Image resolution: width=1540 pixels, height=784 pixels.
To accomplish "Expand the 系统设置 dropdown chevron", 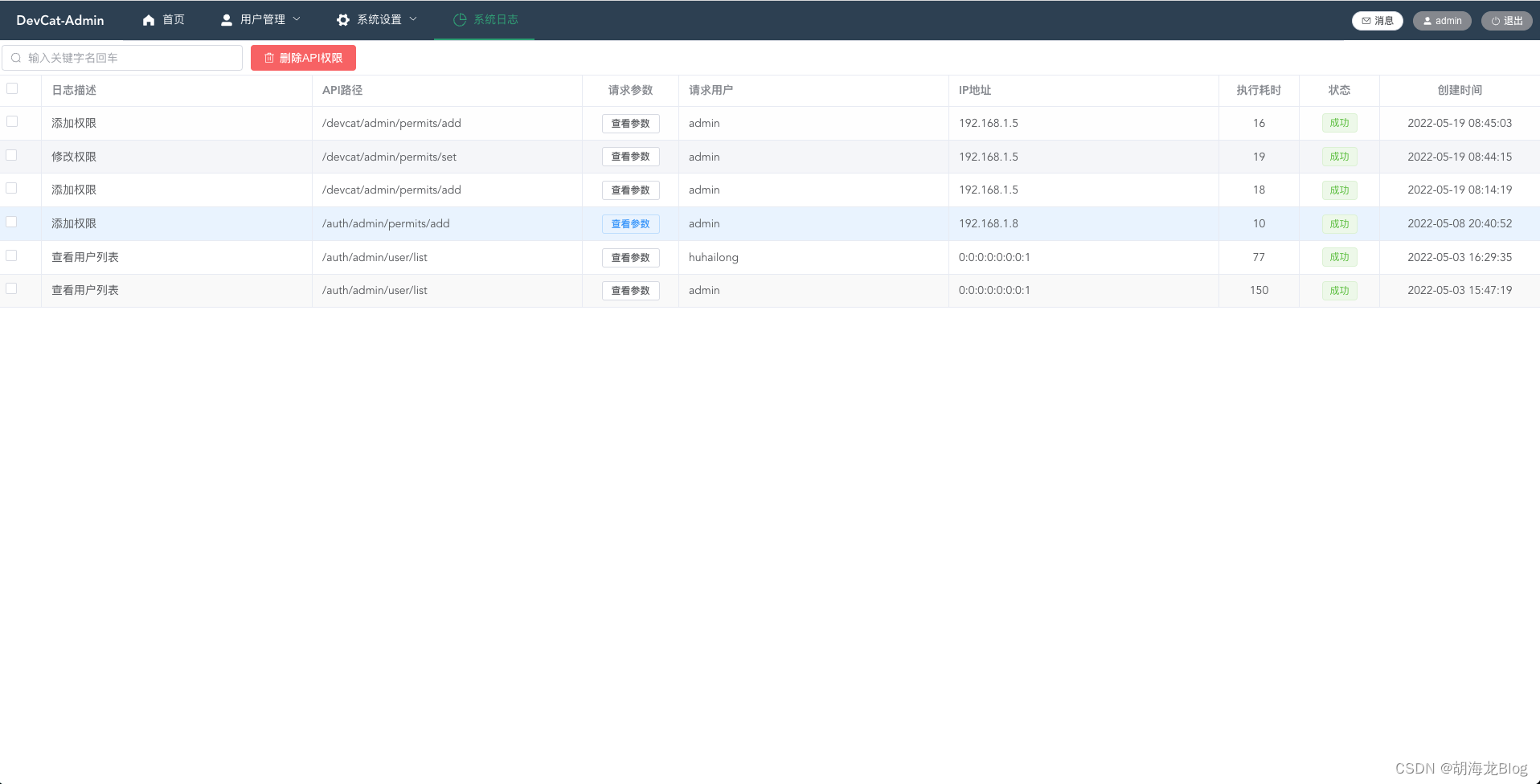I will coord(413,19).
